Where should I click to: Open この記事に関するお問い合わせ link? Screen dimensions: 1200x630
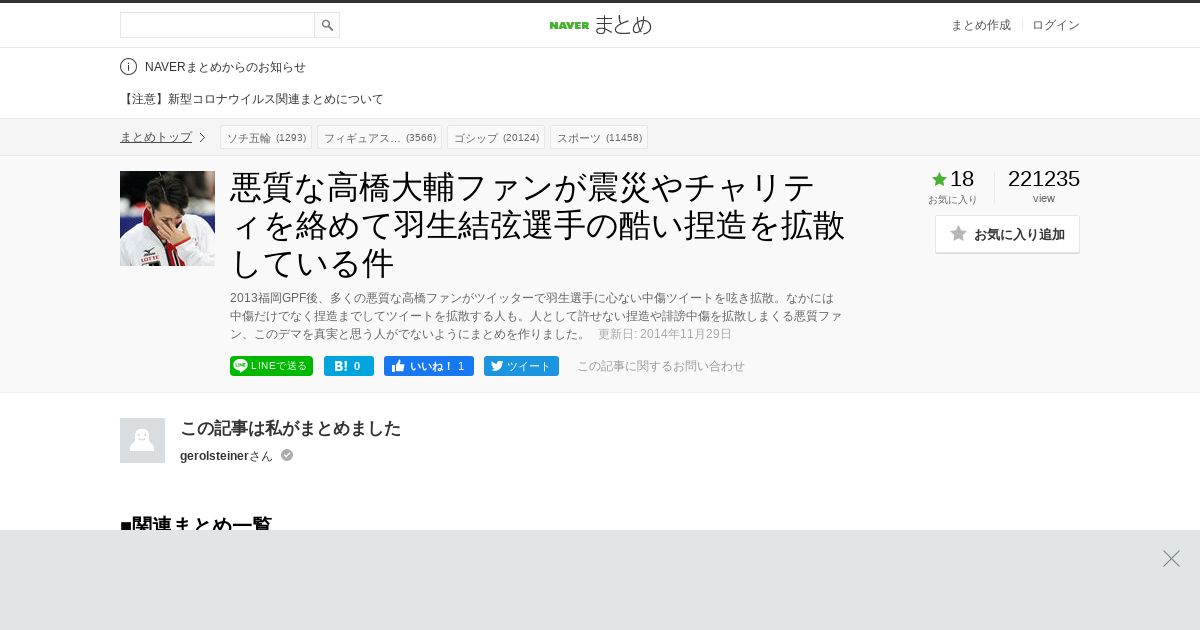coord(661,366)
